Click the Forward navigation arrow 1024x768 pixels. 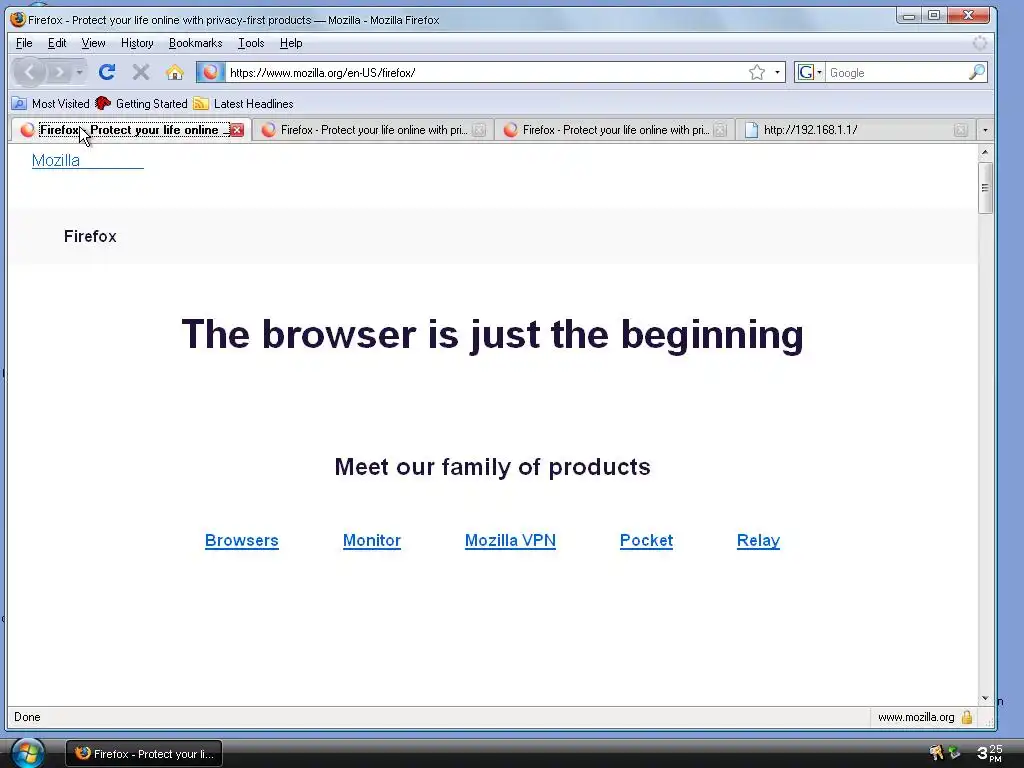tap(59, 72)
